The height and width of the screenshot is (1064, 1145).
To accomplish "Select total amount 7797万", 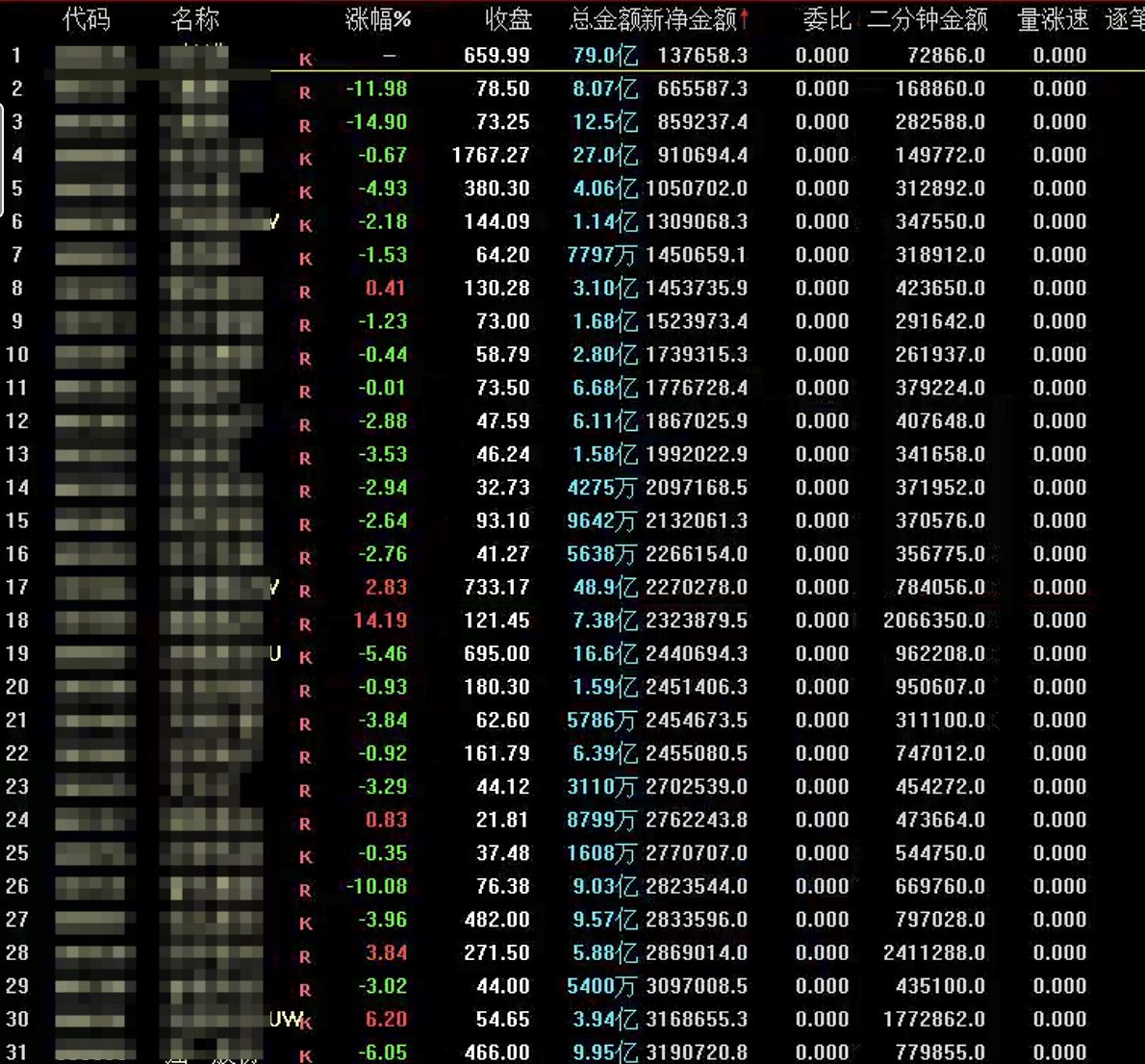I will pos(601,255).
